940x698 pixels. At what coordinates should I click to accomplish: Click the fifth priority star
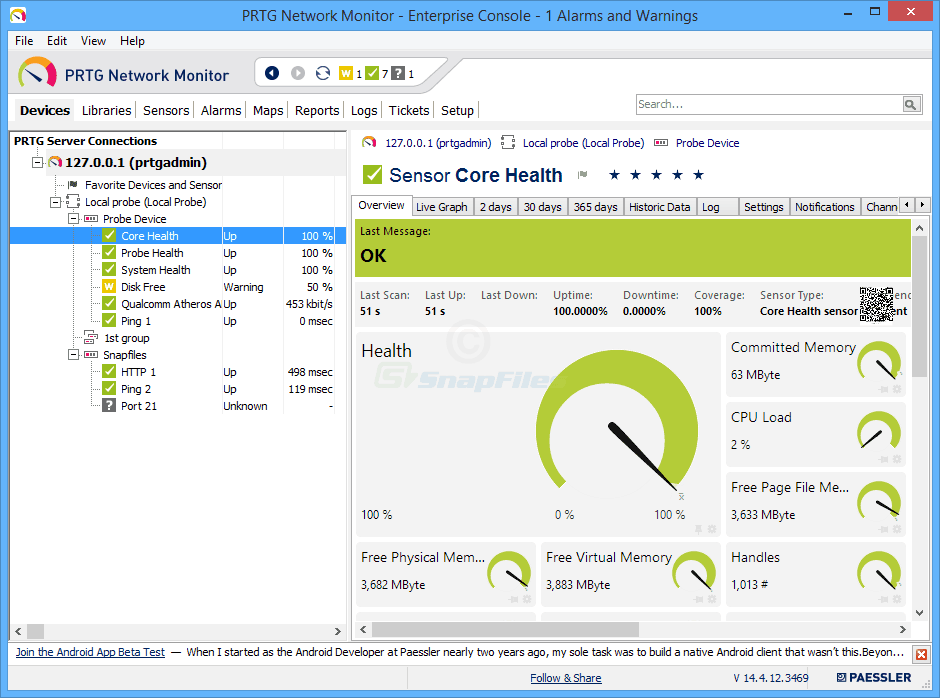[x=698, y=175]
